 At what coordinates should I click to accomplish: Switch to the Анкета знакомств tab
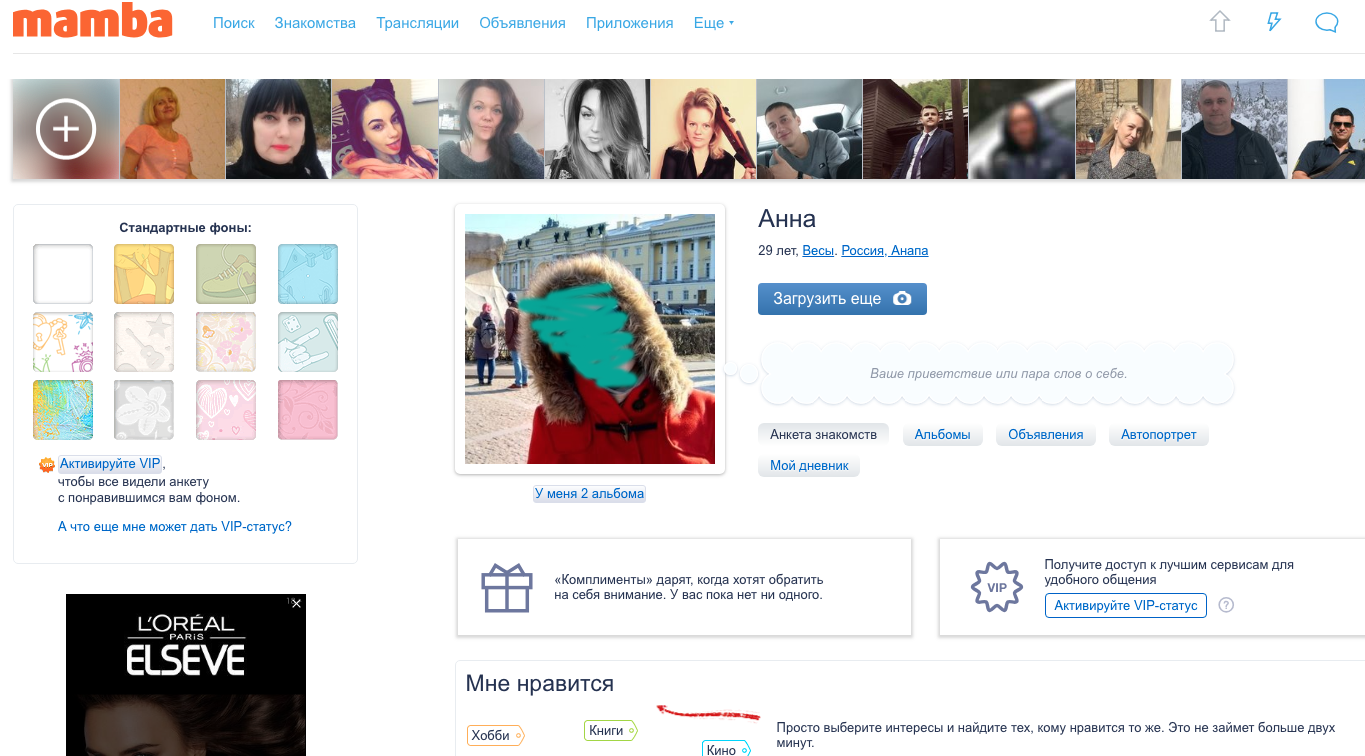click(823, 435)
